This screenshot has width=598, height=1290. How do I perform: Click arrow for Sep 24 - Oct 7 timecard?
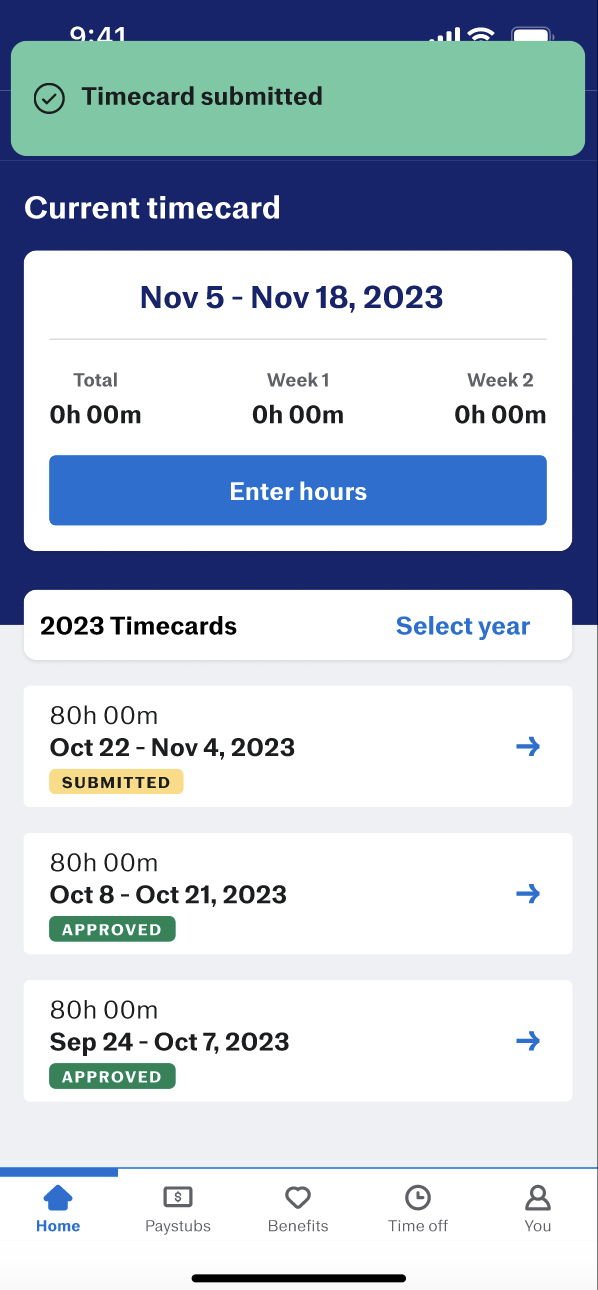(x=528, y=1041)
